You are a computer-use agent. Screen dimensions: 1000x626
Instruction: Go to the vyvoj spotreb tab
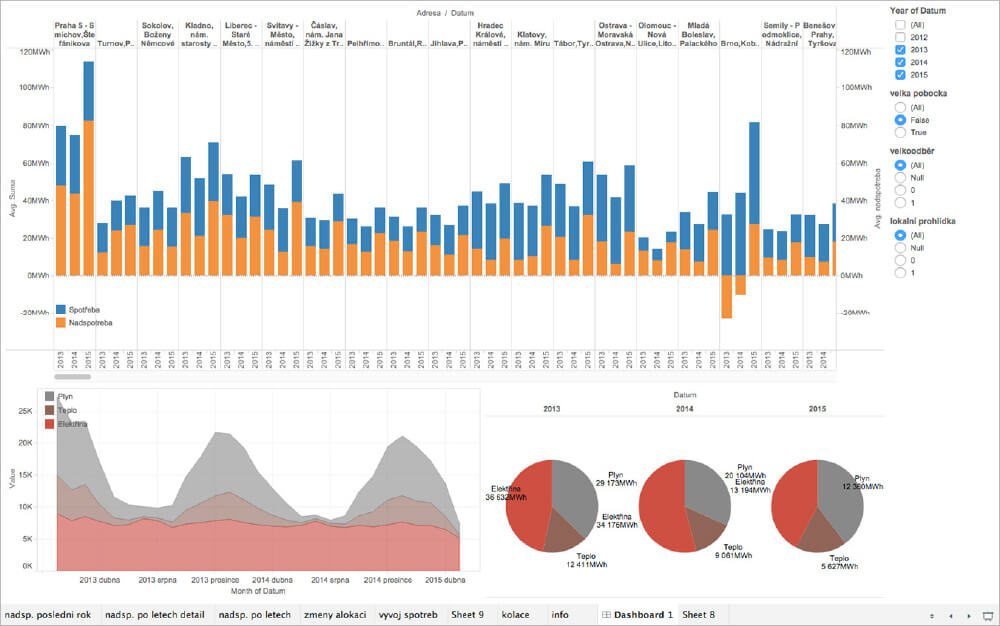pyautogui.click(x=408, y=614)
